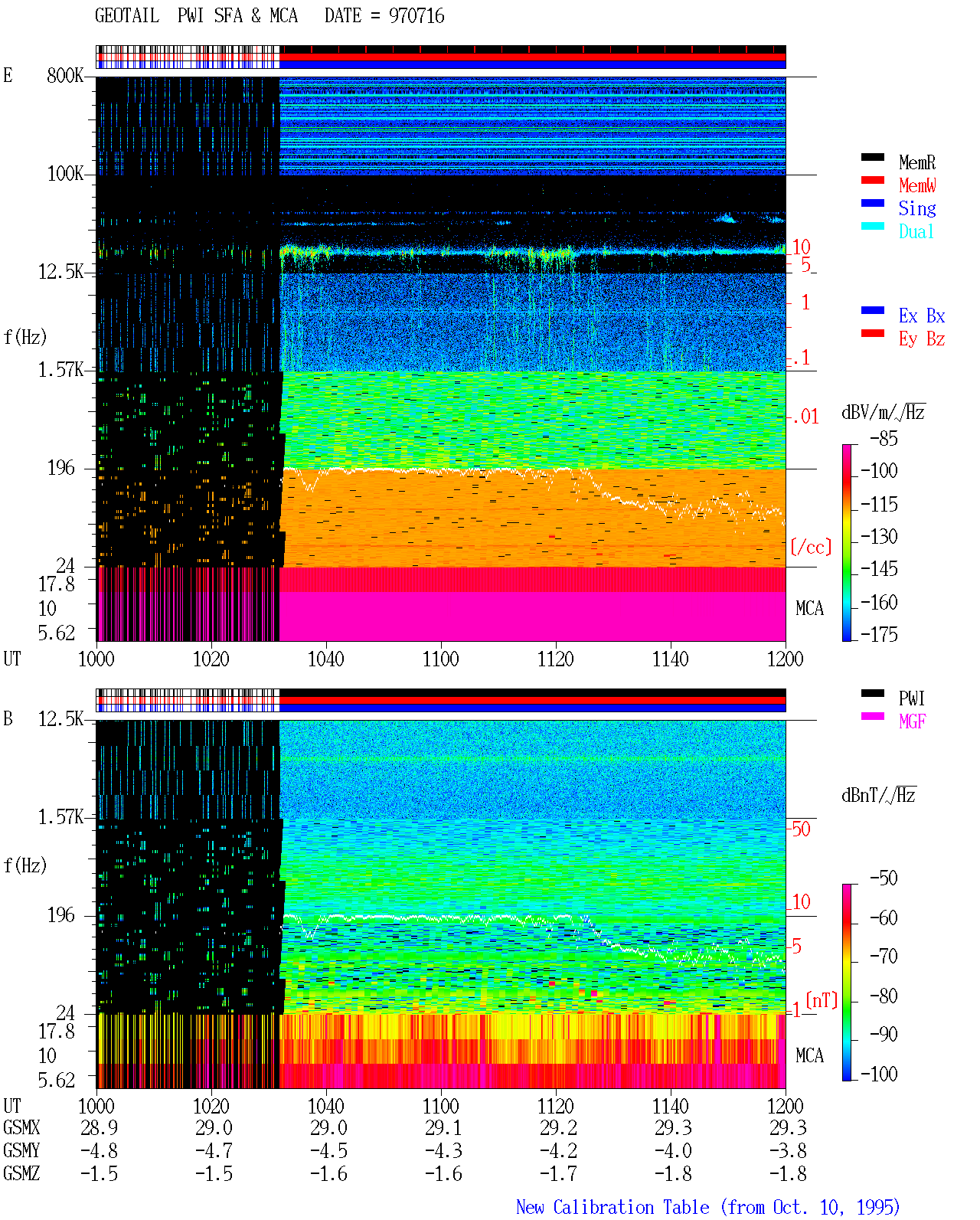Click the dBnT color scale bar

pos(847,983)
